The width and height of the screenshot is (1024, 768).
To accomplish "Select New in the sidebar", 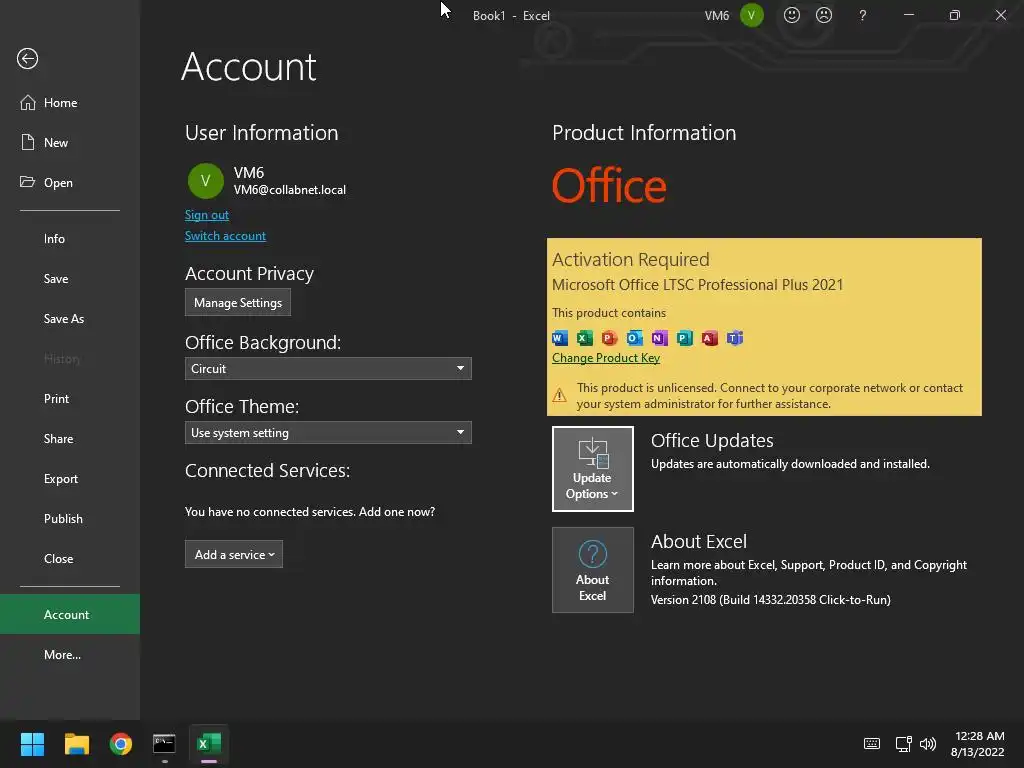I will 70,142.
